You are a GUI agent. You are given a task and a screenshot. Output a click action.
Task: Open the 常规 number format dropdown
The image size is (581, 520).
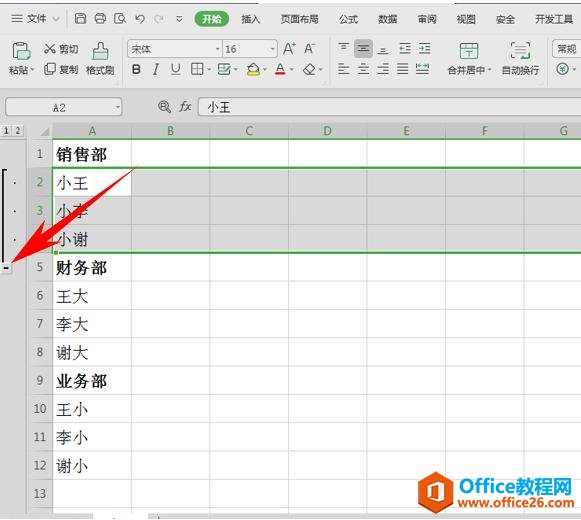pyautogui.click(x=567, y=49)
